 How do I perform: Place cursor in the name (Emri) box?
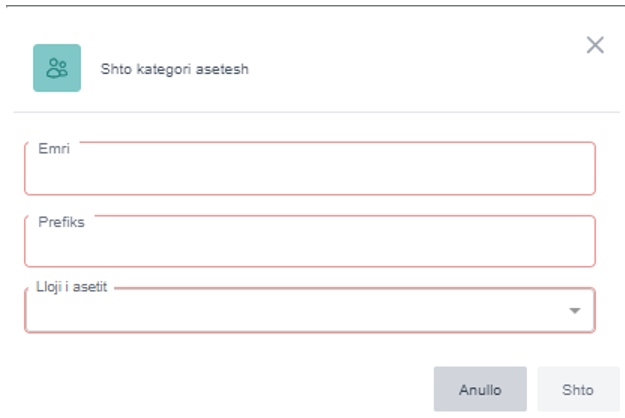click(310, 170)
